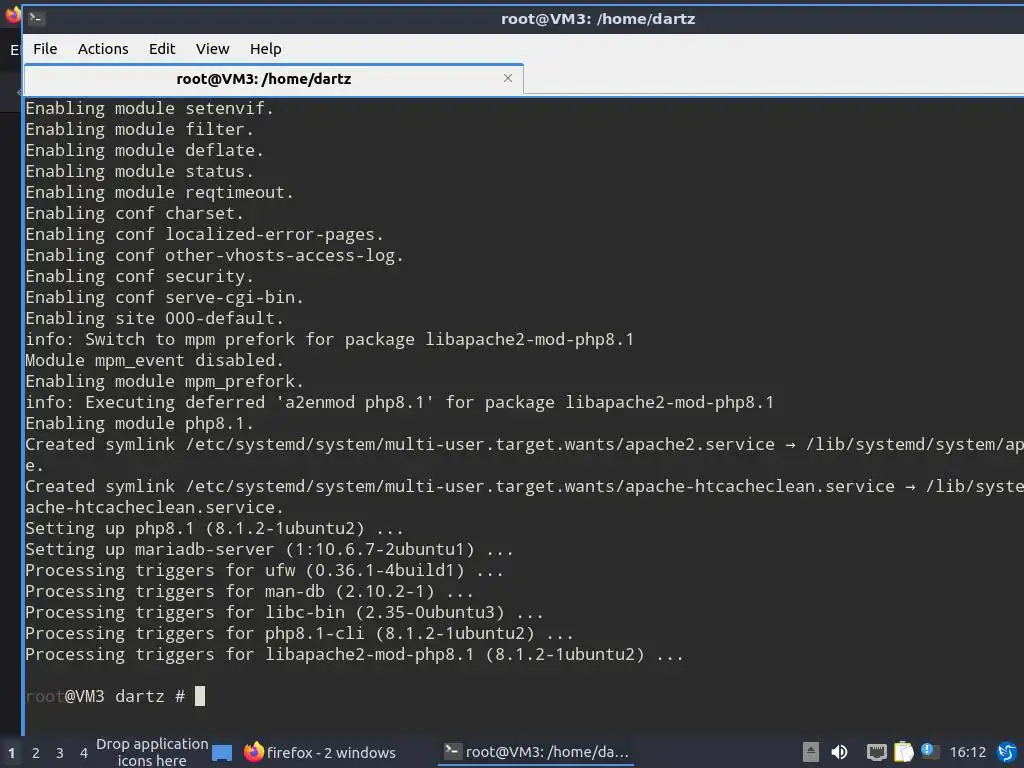Click the 'Processing triggers for php8.1-cli' line
Screen dimensions: 1024x768
point(299,633)
